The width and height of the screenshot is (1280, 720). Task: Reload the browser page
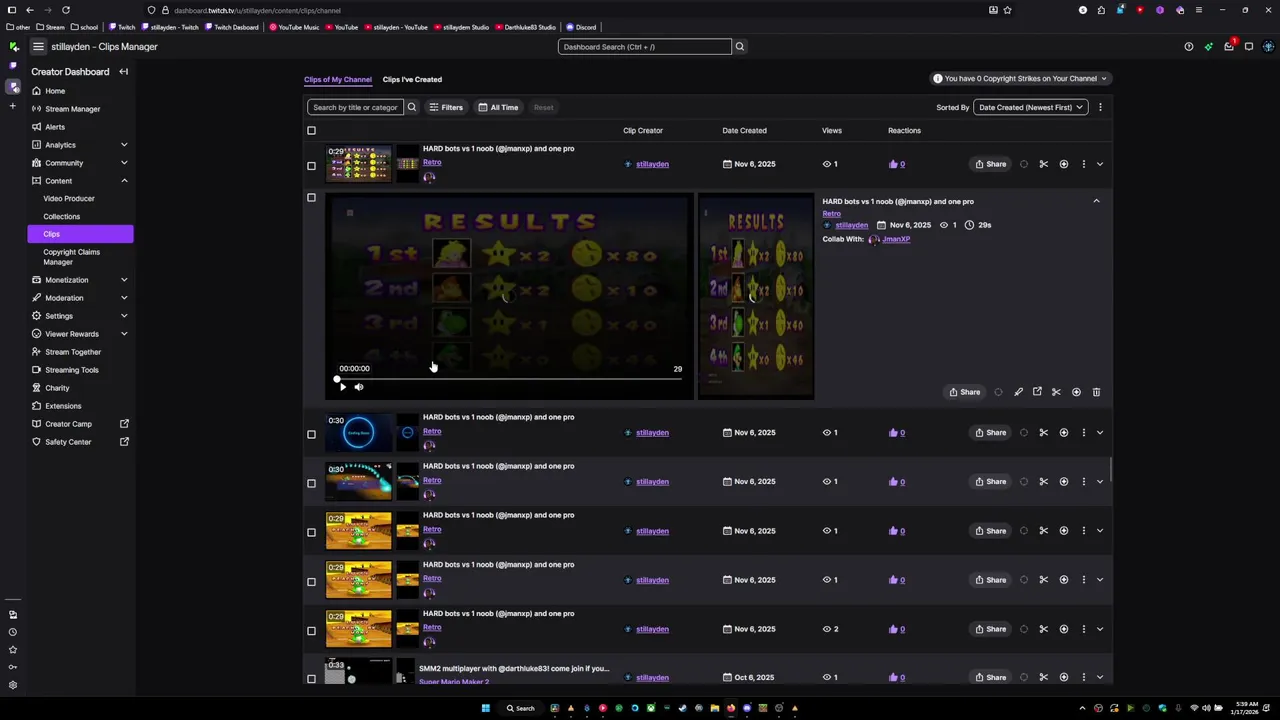[x=65, y=10]
